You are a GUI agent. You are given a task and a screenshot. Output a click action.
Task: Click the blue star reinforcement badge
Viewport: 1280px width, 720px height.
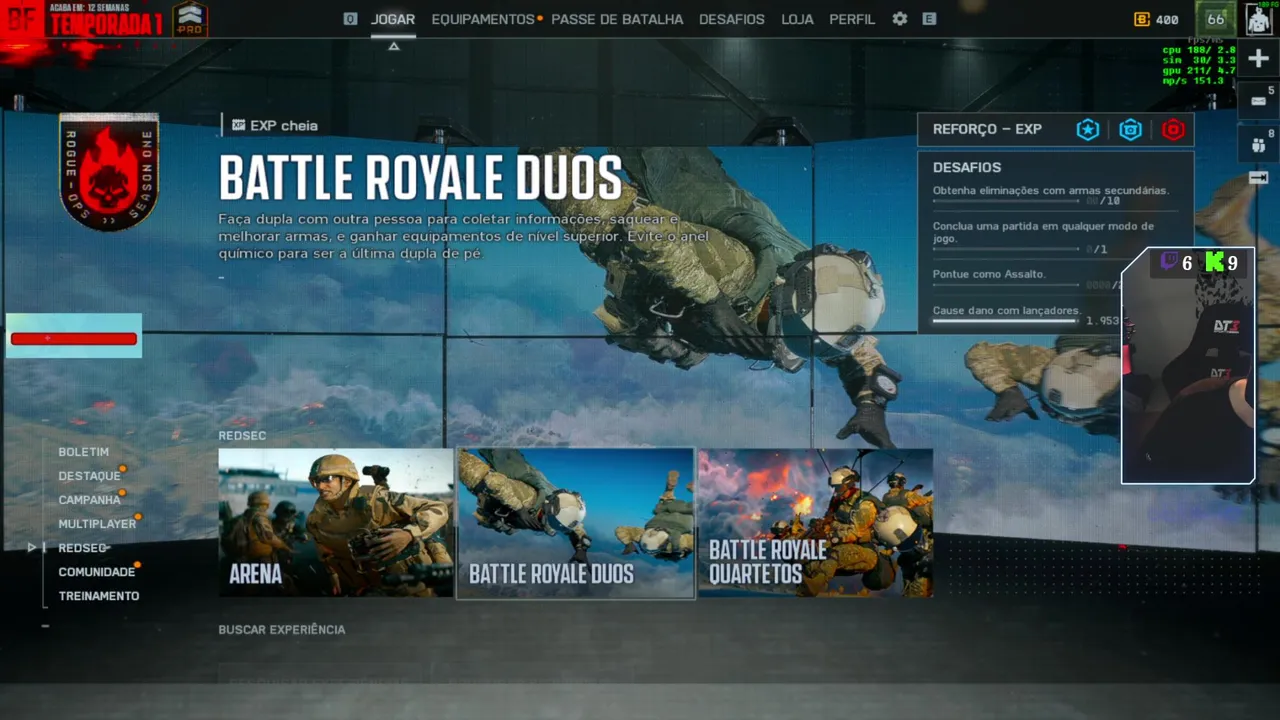pyautogui.click(x=1087, y=129)
